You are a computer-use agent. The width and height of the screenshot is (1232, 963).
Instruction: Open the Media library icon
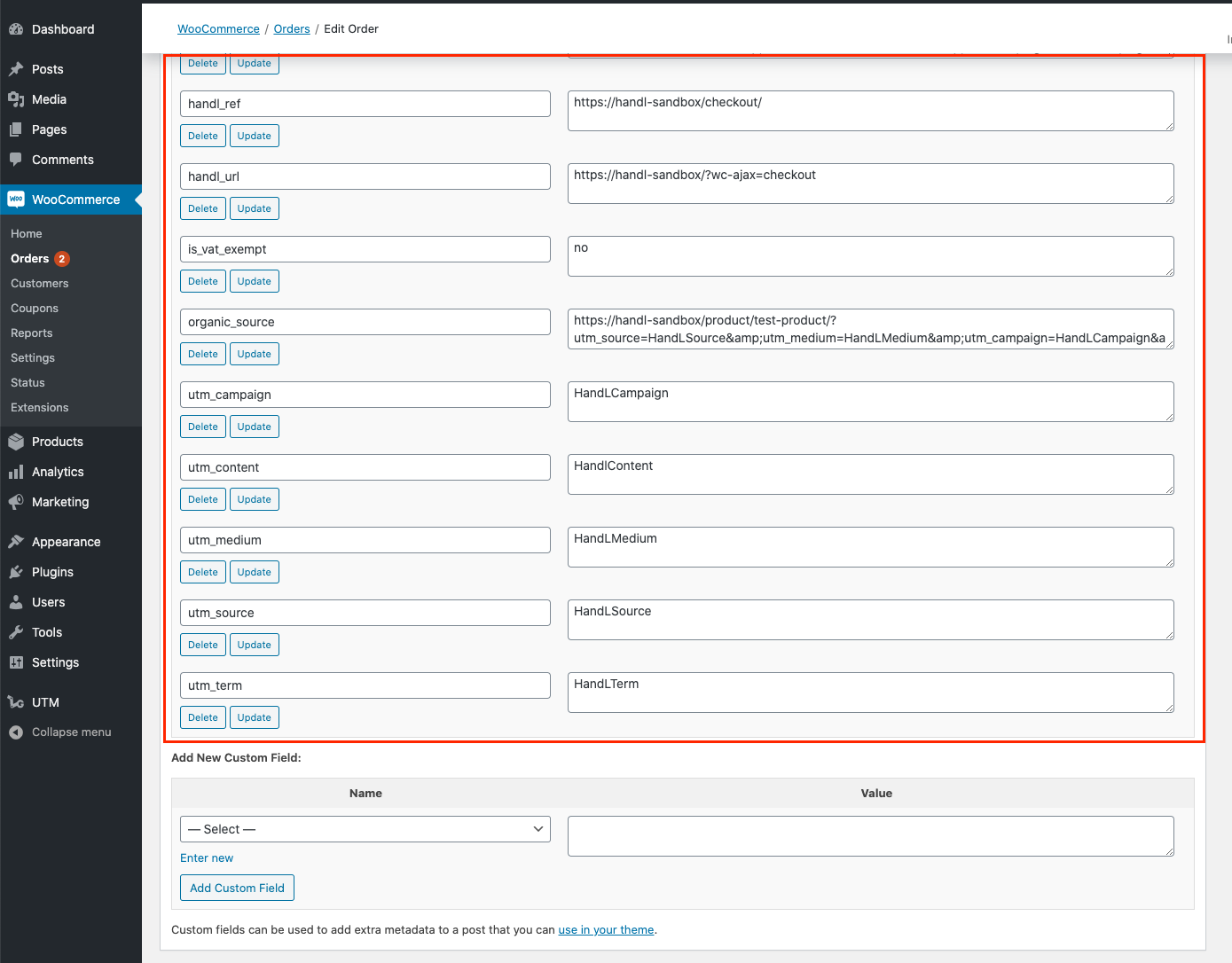point(17,99)
